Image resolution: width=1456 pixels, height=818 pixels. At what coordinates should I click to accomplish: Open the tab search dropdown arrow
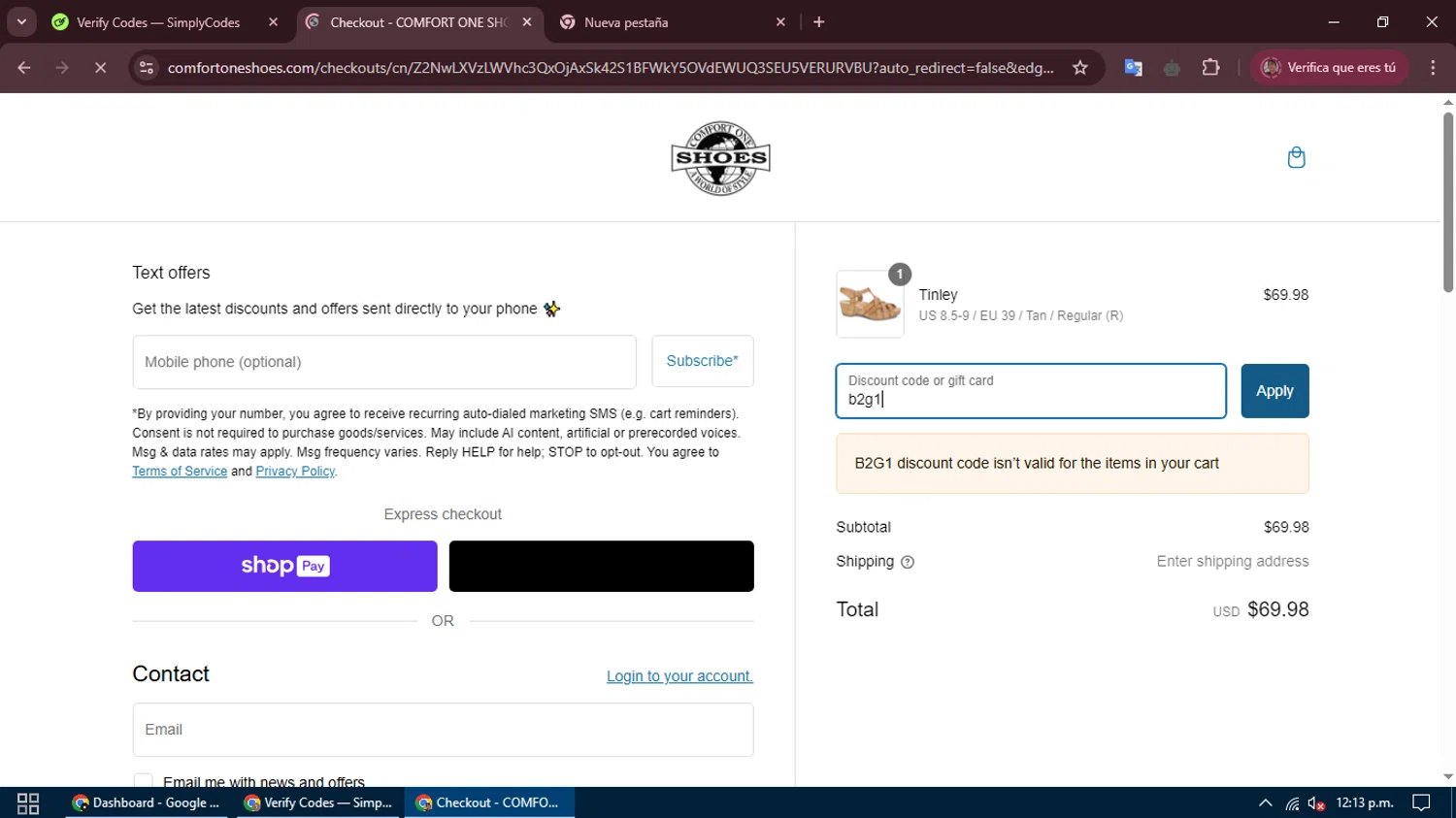click(21, 21)
